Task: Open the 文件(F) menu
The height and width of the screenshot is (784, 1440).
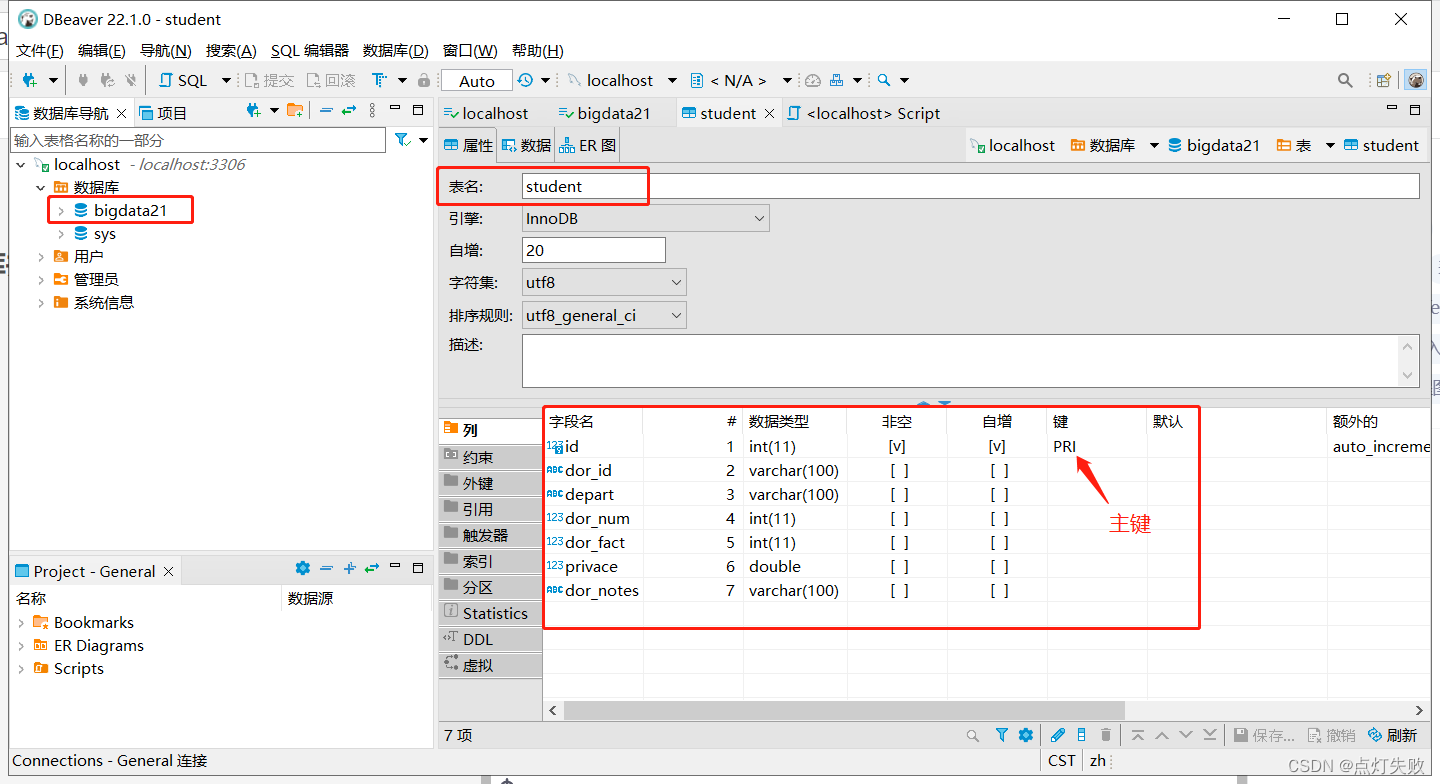Action: point(40,50)
